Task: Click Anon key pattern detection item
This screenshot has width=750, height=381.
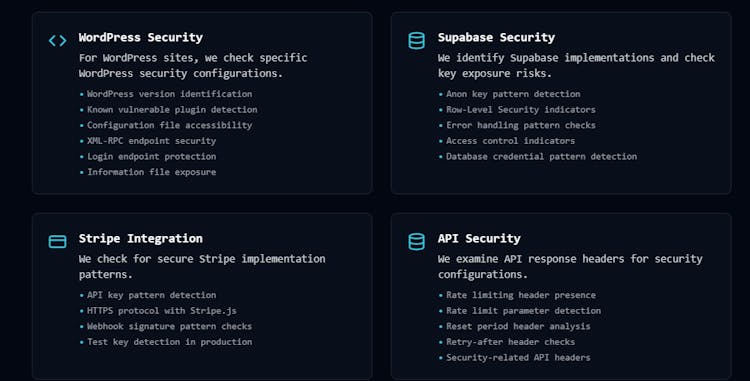Action: coord(513,94)
